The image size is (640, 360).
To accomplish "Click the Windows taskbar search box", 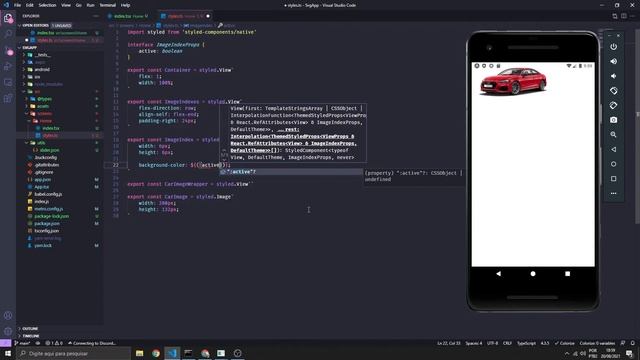I will 74,353.
